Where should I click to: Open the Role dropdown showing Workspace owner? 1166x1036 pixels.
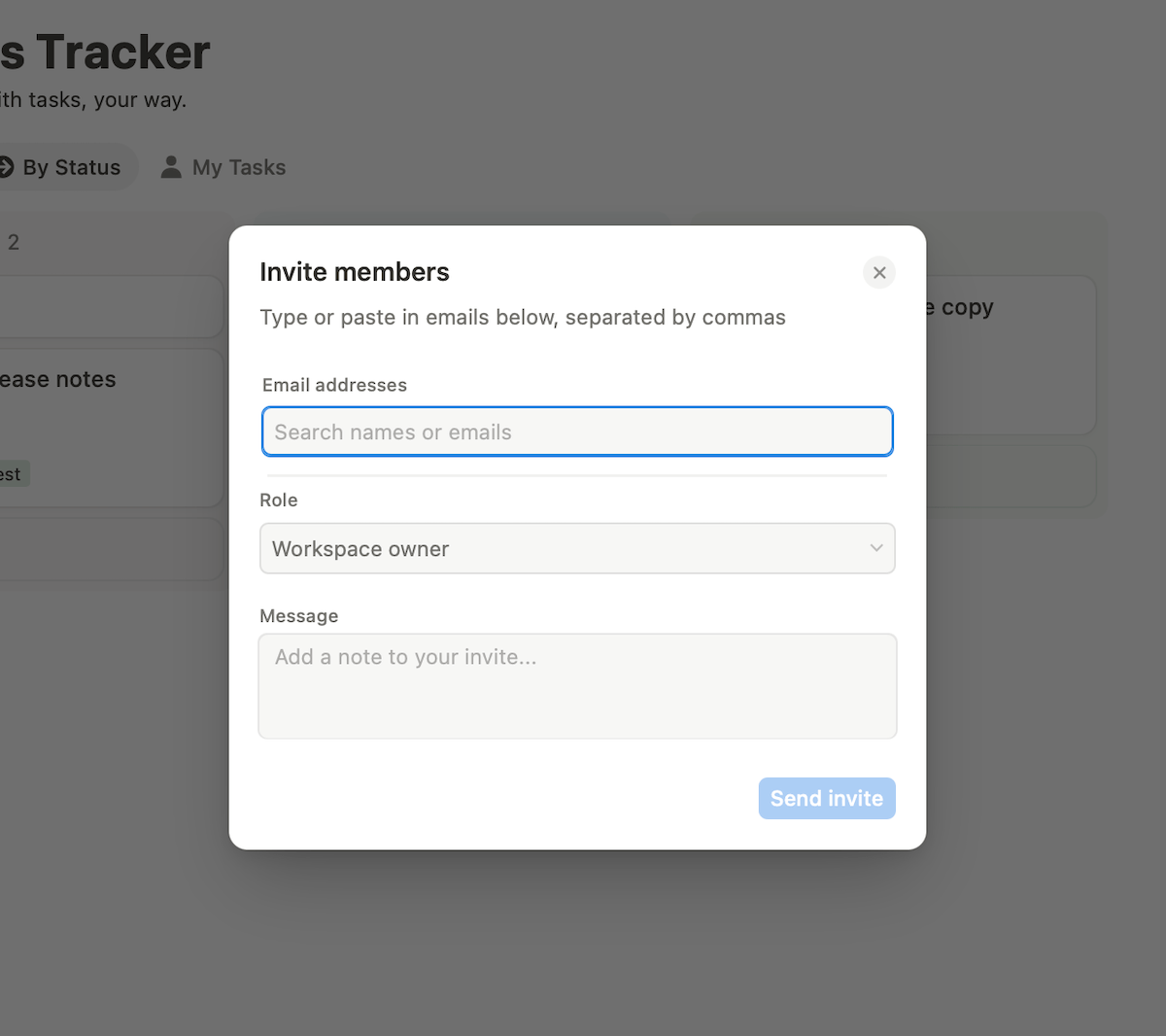tap(577, 548)
